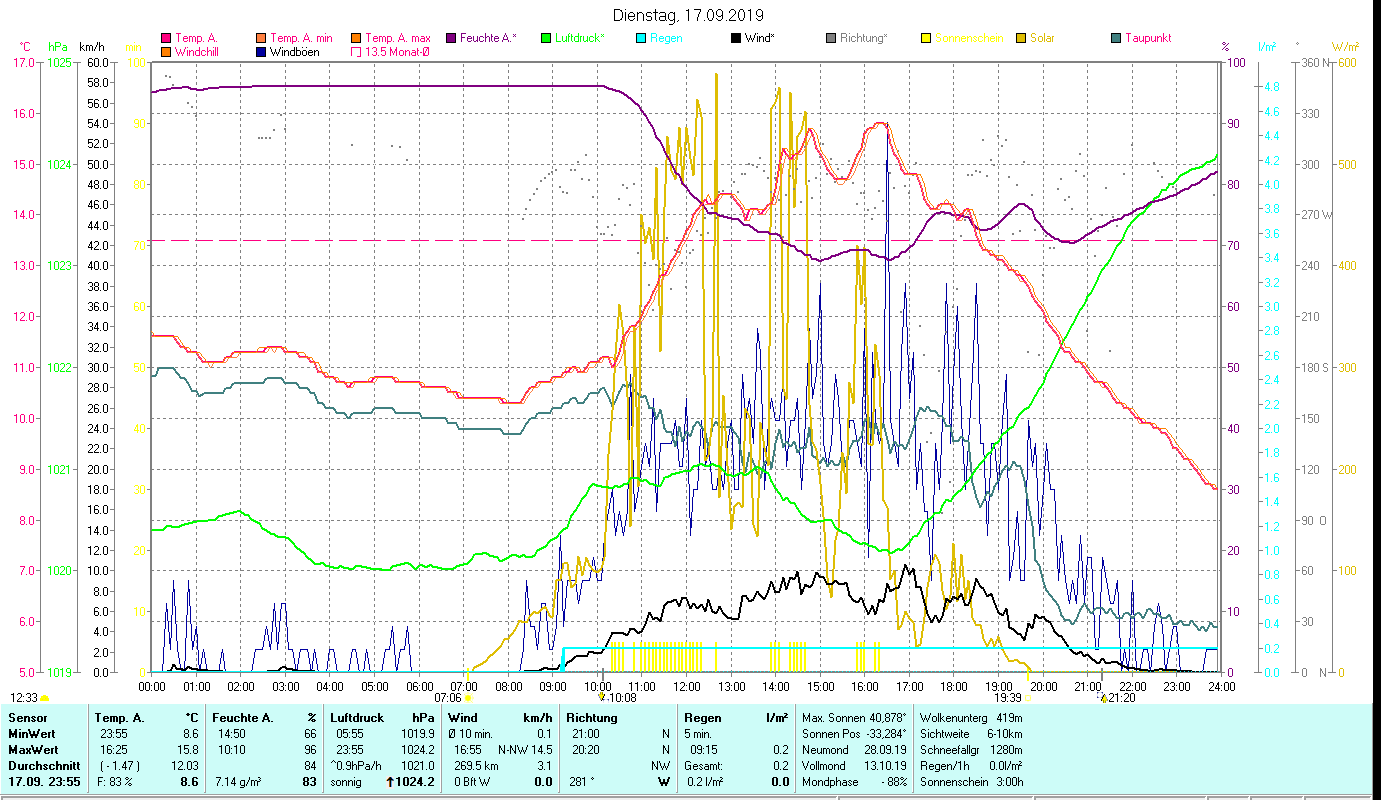Image resolution: width=1381 pixels, height=800 pixels.
Task: Click the rising pressure arrow before 1024.2
Action: tap(390, 782)
